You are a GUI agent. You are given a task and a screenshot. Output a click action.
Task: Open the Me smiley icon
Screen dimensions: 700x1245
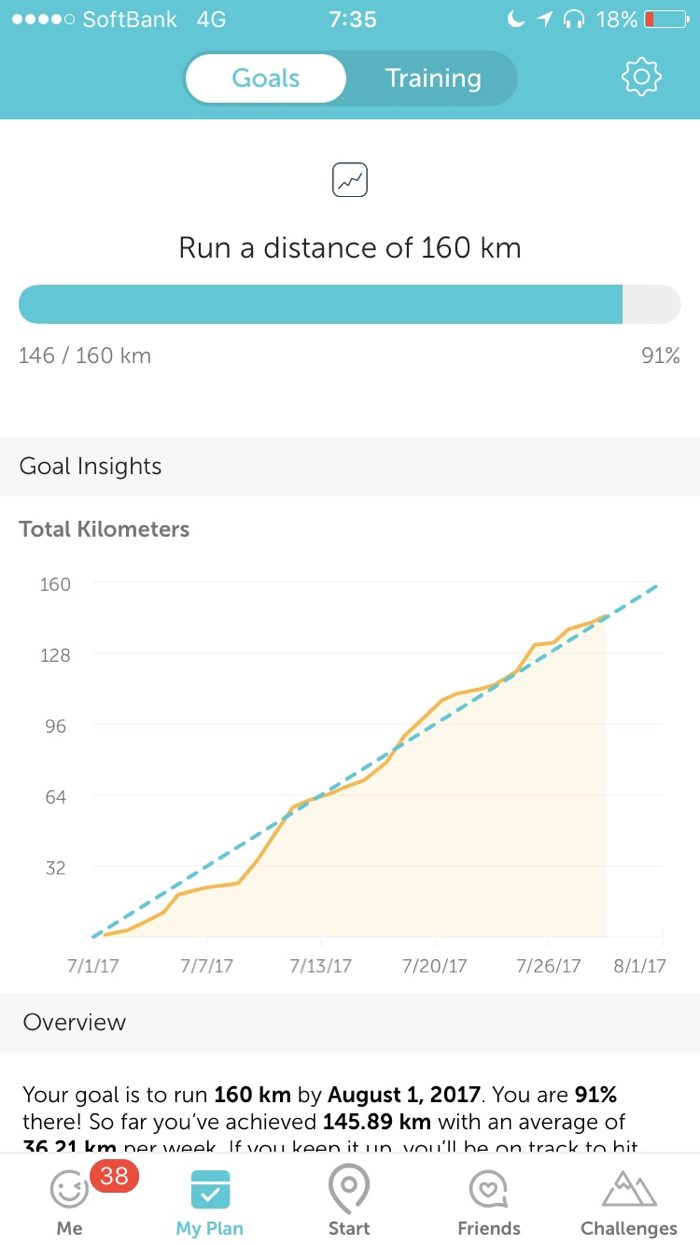click(69, 1189)
